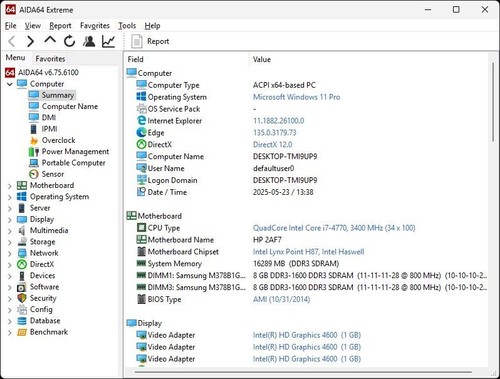Open the View menu
Image resolution: width=500 pixels, height=379 pixels.
[x=33, y=26]
